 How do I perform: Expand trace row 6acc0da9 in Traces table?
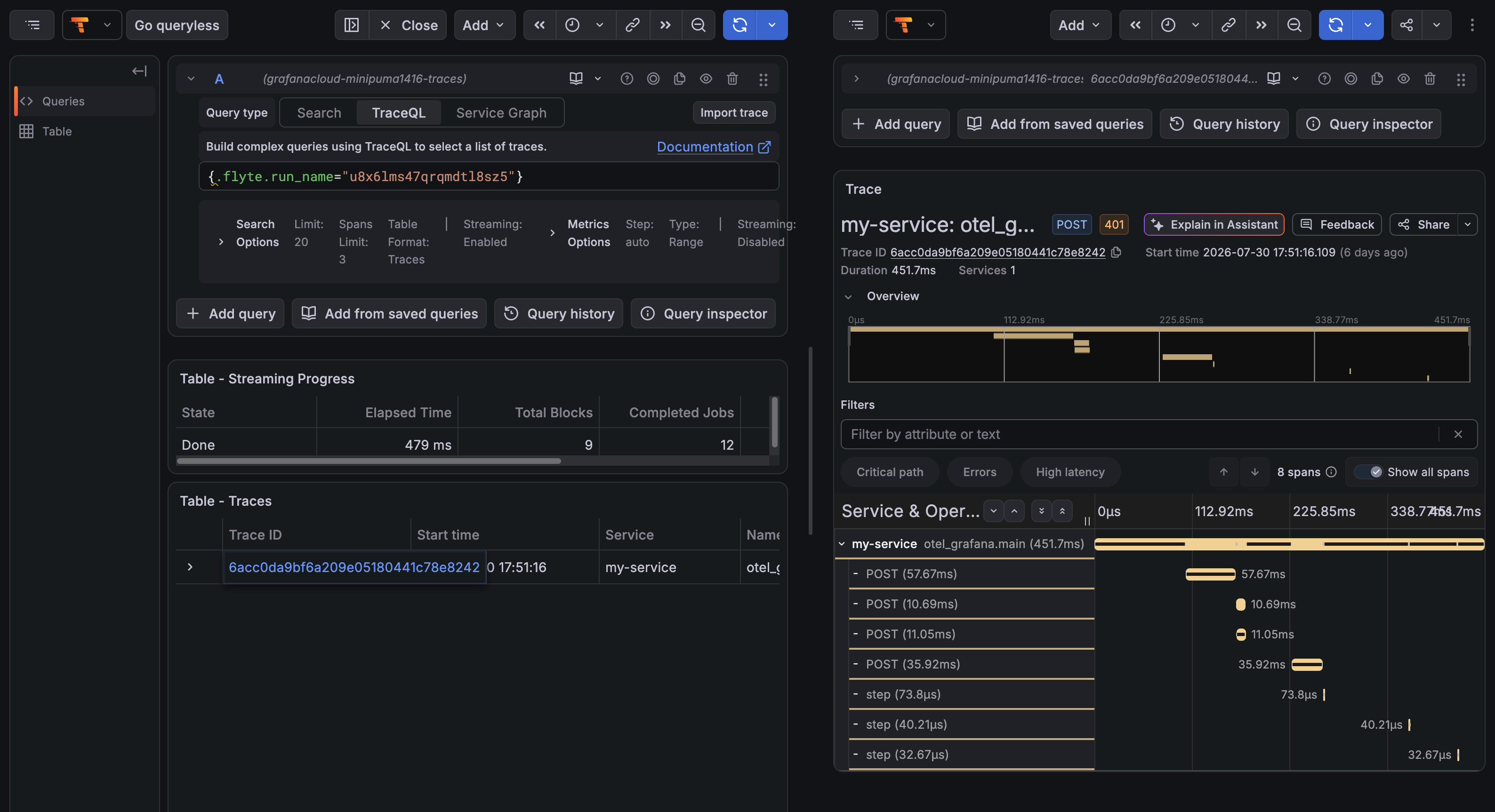coord(190,567)
